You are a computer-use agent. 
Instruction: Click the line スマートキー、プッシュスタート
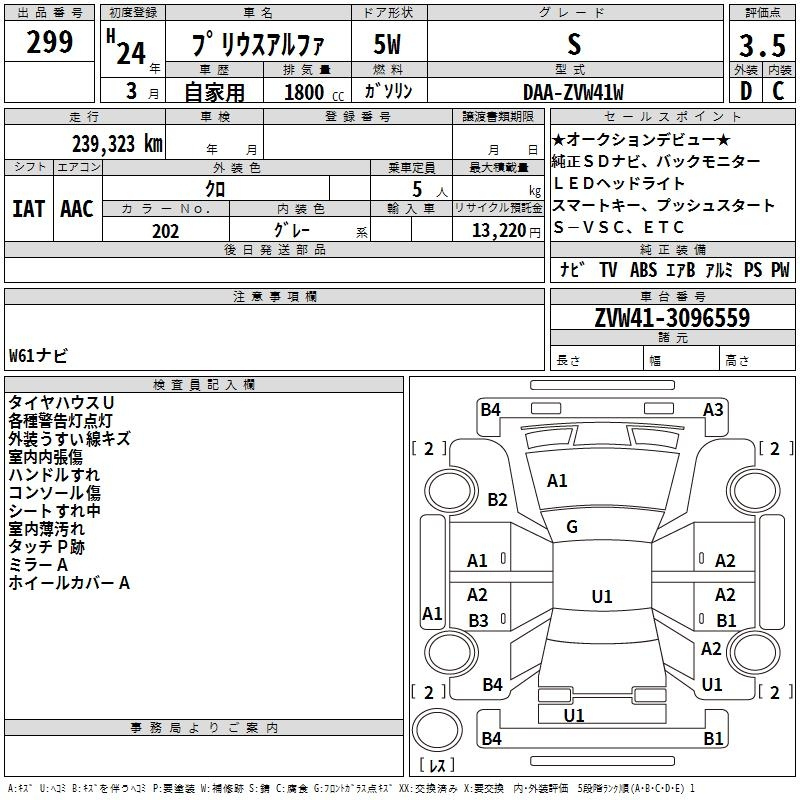pos(663,205)
